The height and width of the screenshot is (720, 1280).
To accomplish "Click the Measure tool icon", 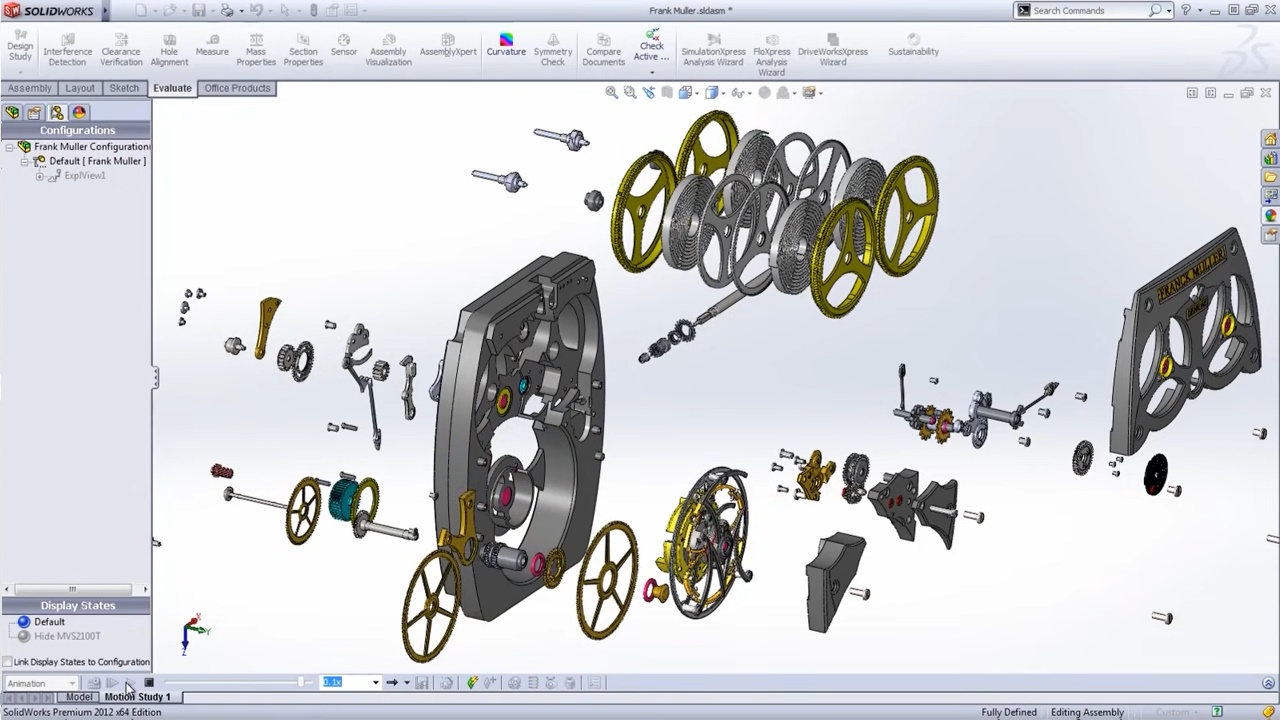I will pos(212,45).
